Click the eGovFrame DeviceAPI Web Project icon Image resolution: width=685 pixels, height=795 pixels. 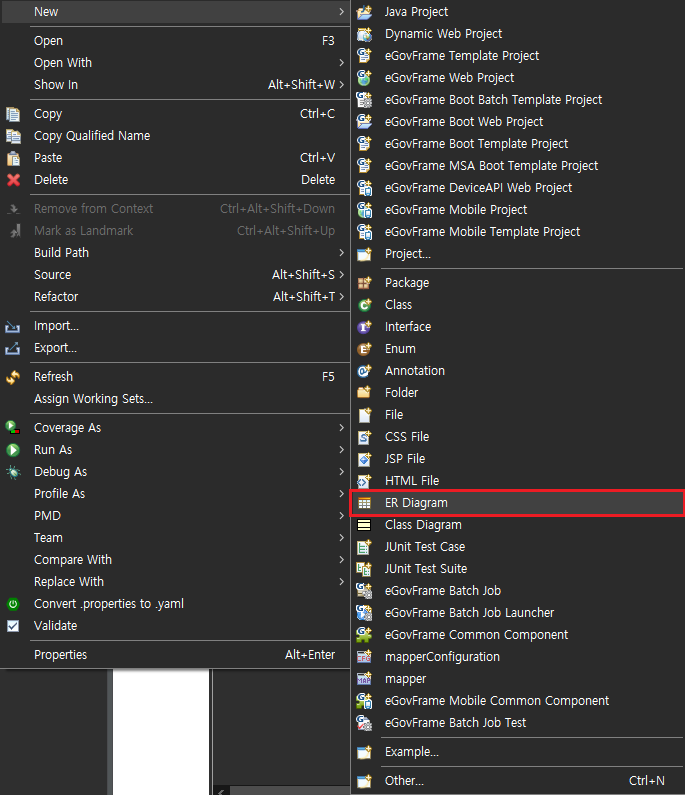(364, 188)
